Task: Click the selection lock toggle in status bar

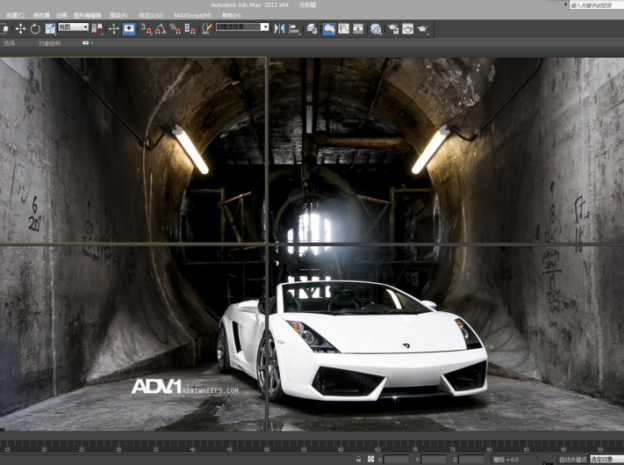Action: [358, 459]
